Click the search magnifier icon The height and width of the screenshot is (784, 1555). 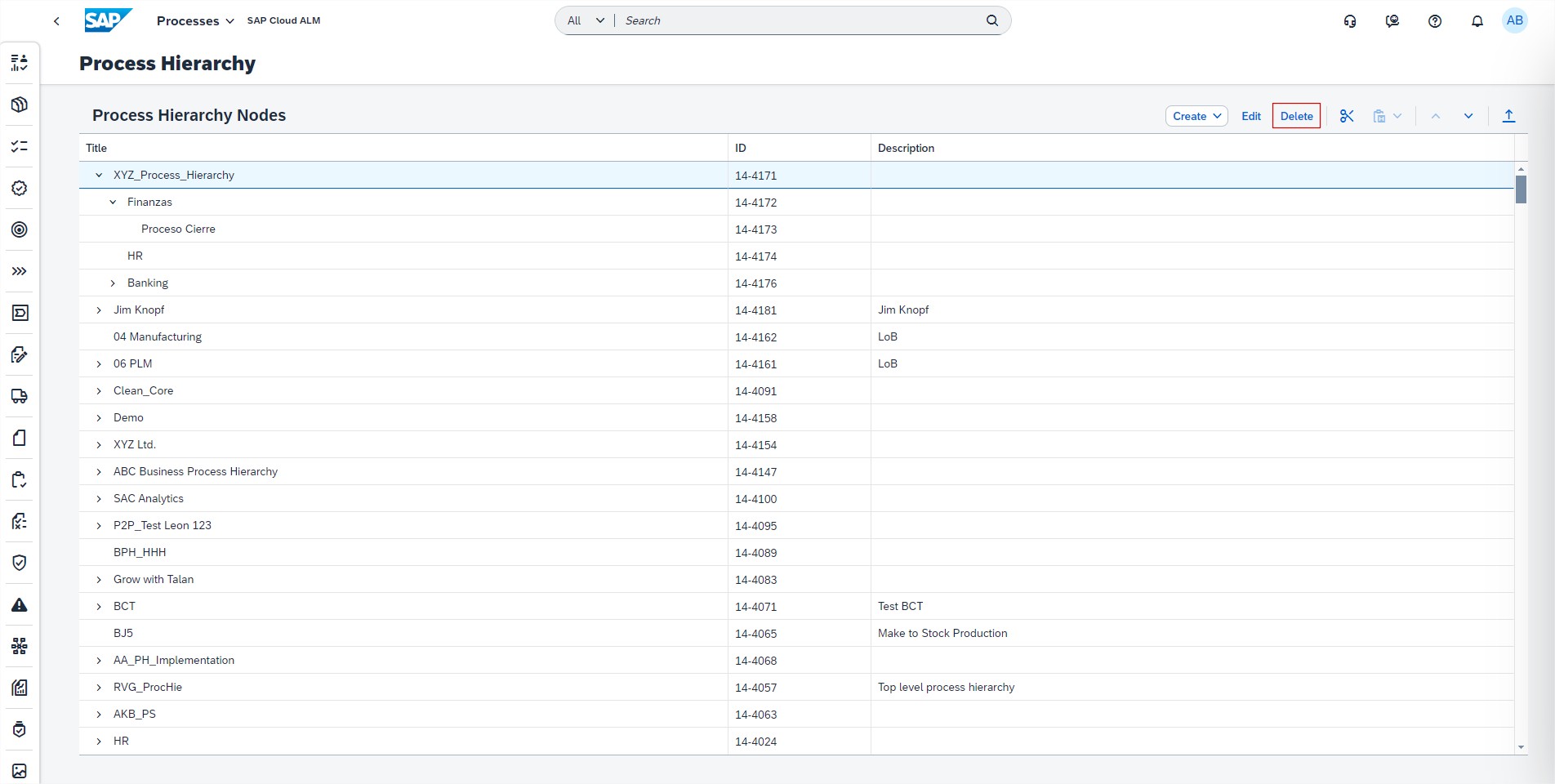click(991, 20)
